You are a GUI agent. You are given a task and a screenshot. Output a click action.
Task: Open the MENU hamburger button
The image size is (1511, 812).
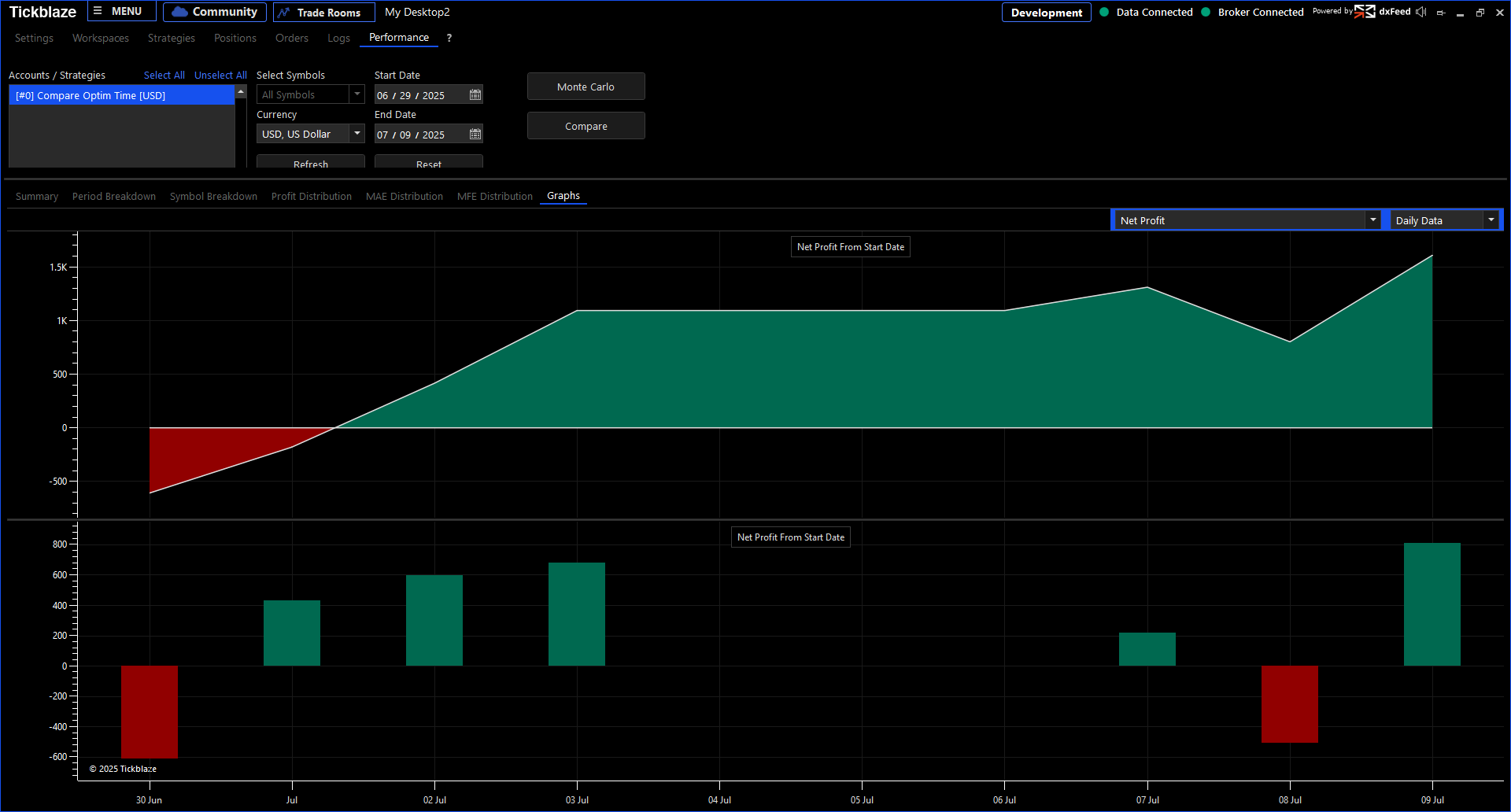pos(121,12)
